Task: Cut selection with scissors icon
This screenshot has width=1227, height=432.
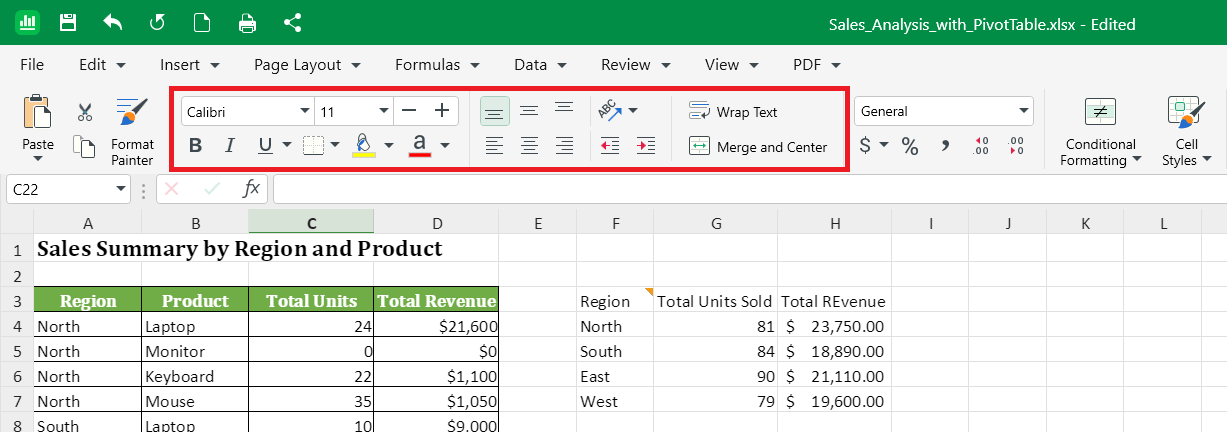Action: click(x=84, y=113)
